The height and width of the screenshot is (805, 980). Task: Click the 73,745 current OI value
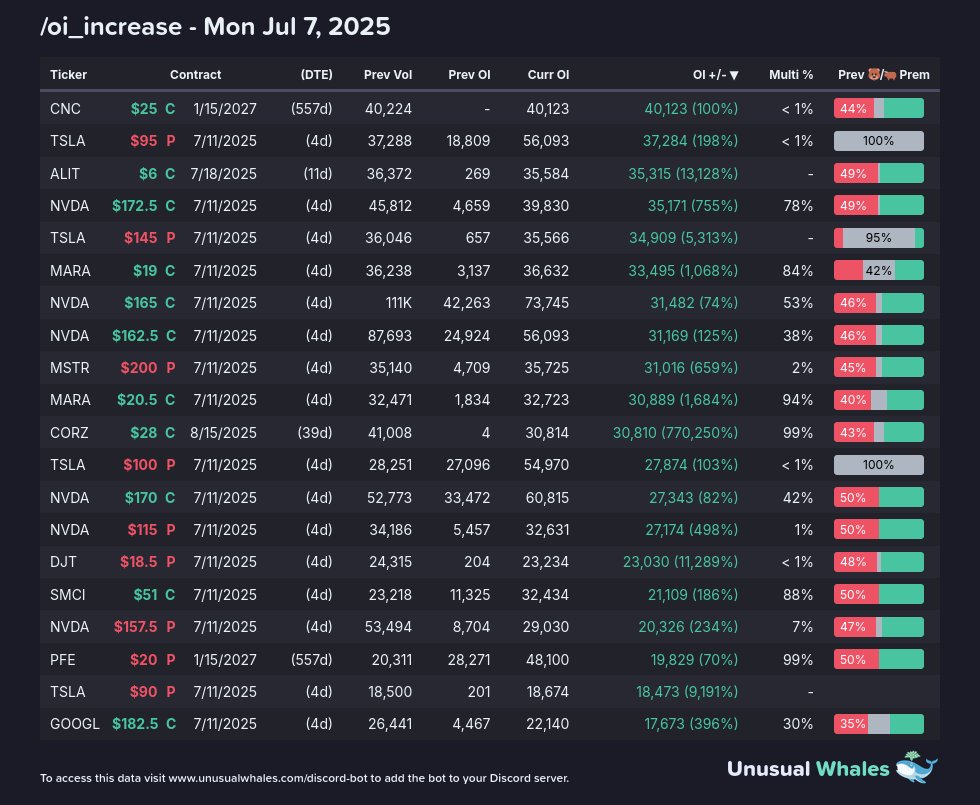546,302
